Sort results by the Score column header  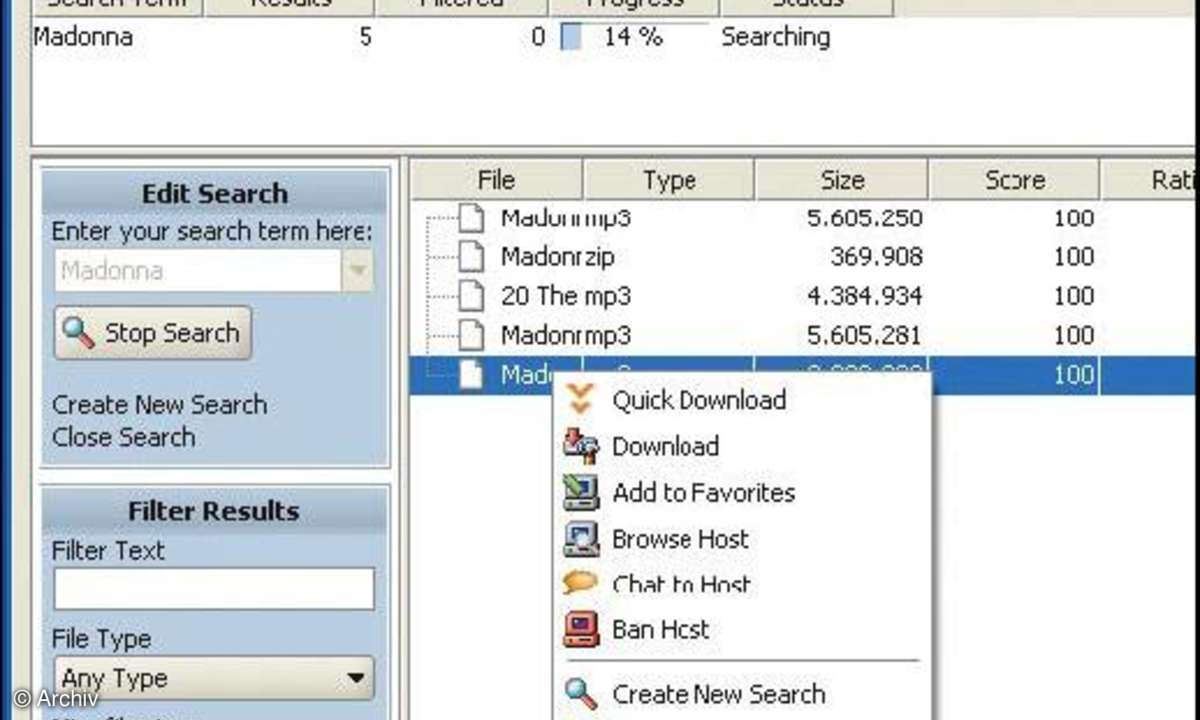1014,180
